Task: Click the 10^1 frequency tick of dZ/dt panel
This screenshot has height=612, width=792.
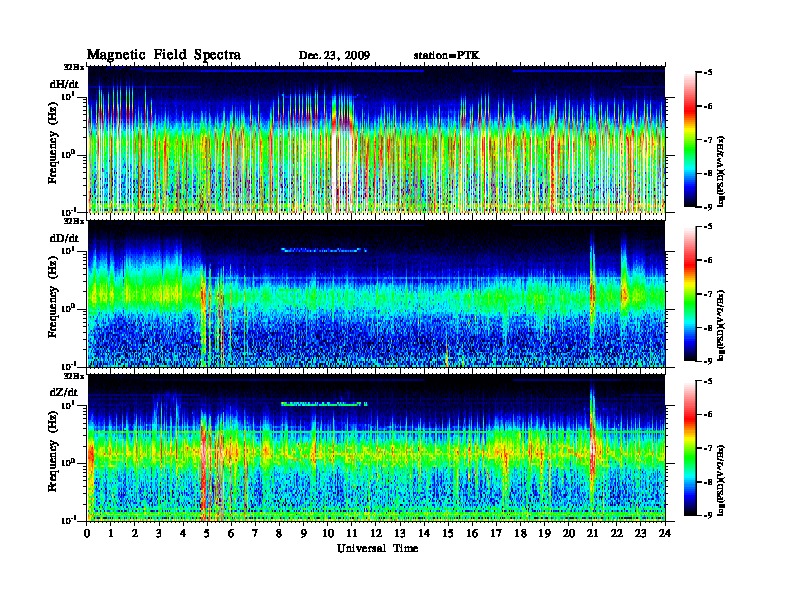Action: (68, 405)
